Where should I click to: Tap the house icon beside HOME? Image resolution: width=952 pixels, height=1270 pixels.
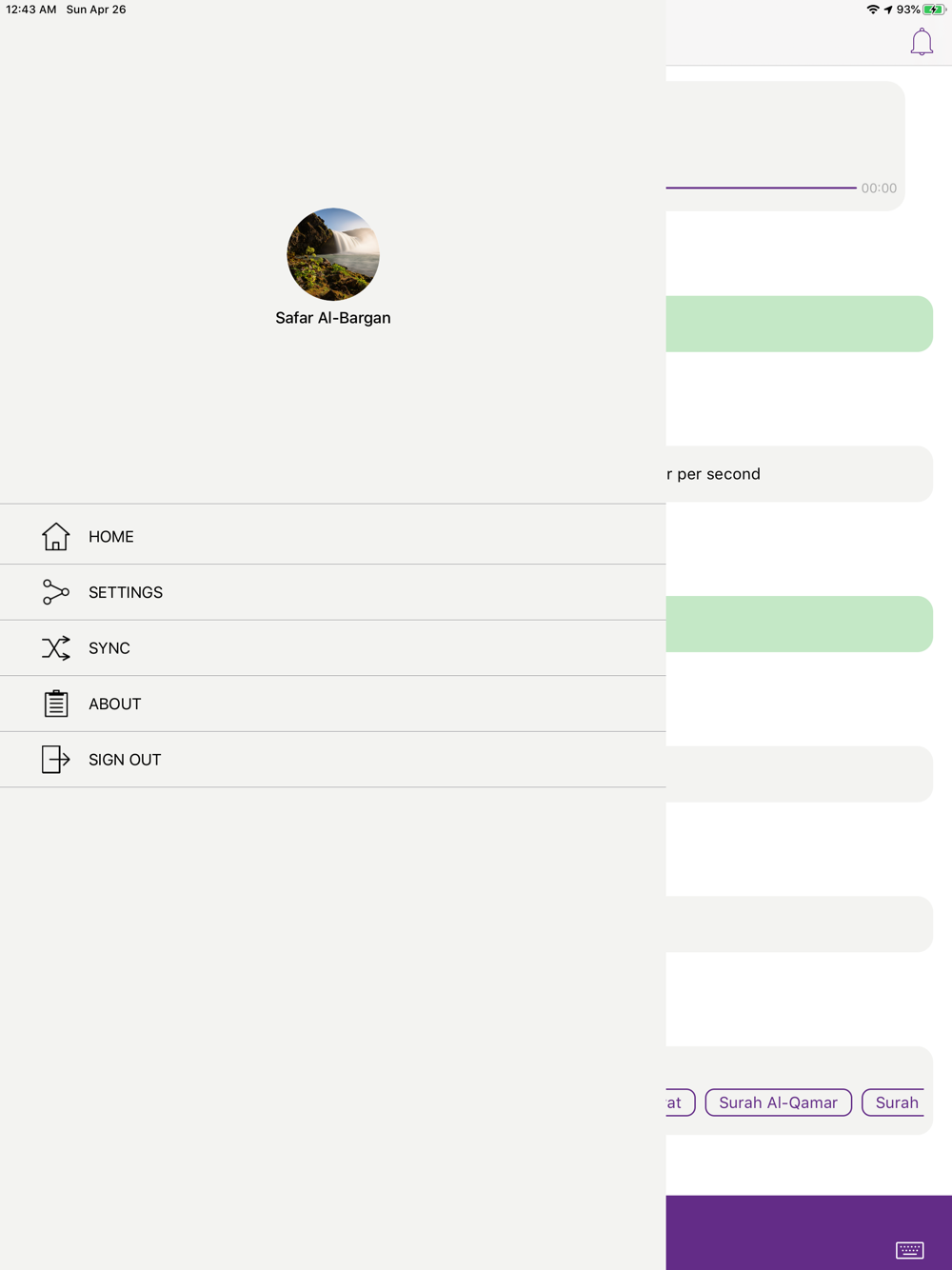point(55,536)
